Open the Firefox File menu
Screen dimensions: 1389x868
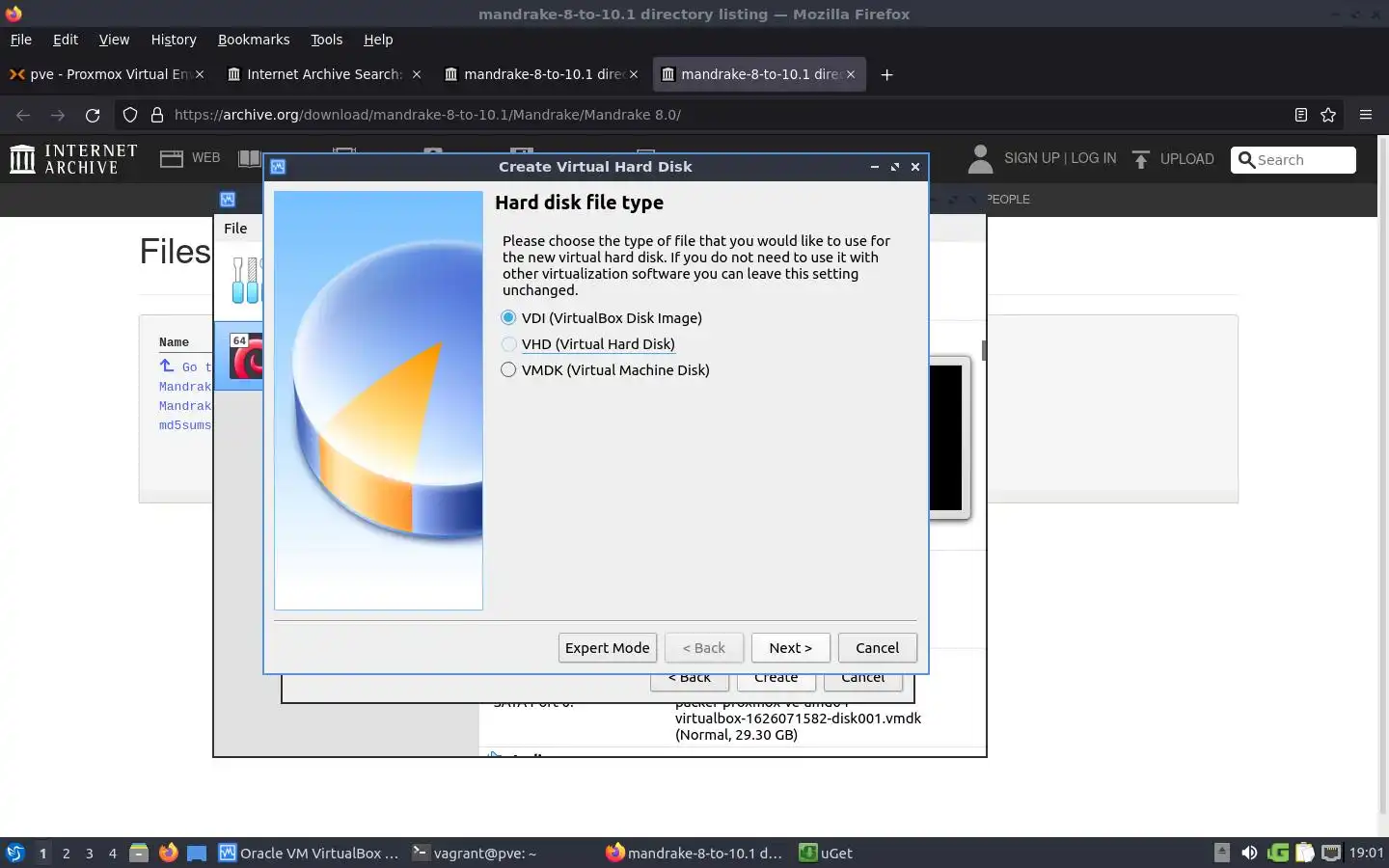click(21, 40)
